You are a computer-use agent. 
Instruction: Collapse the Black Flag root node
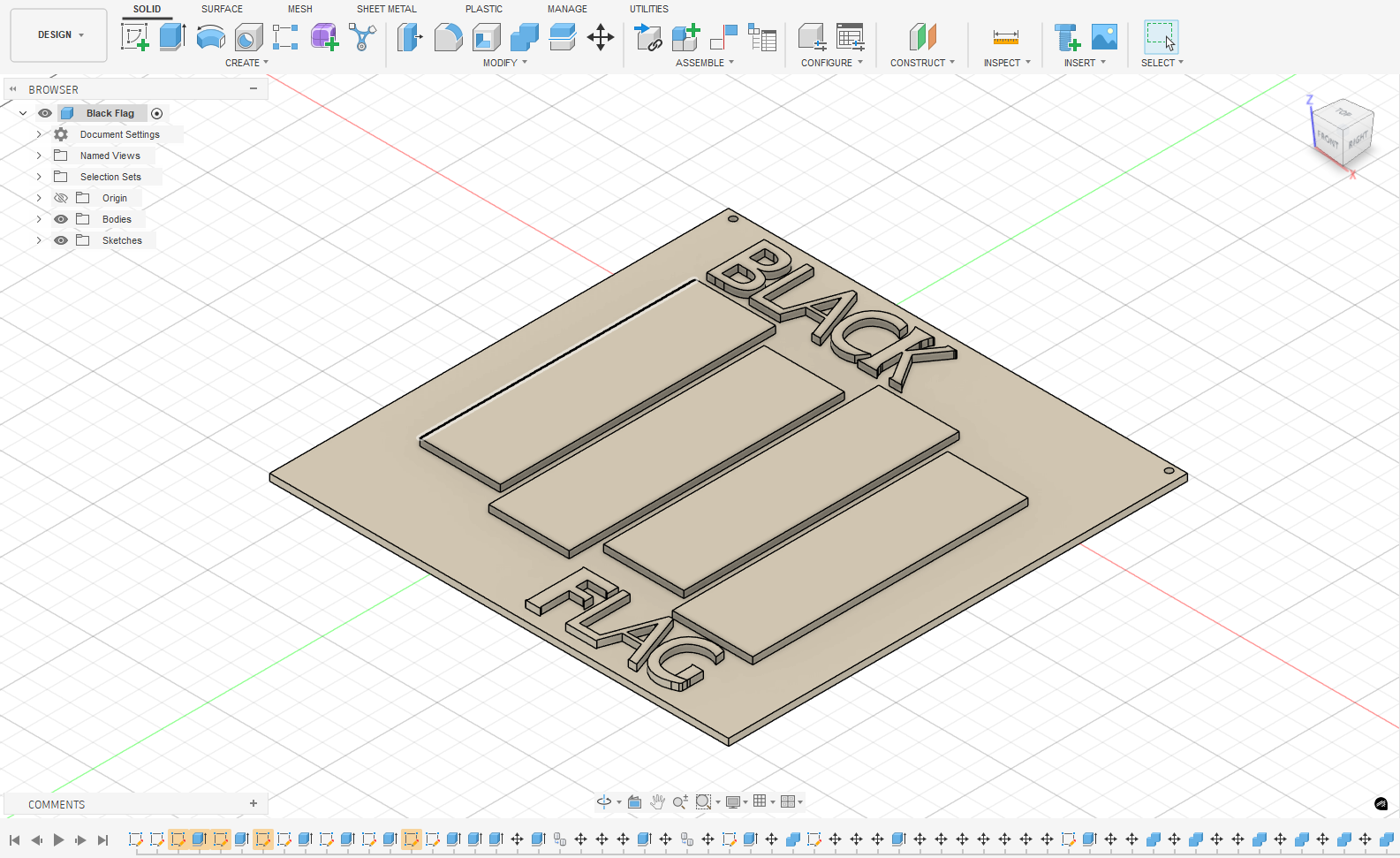pos(23,113)
